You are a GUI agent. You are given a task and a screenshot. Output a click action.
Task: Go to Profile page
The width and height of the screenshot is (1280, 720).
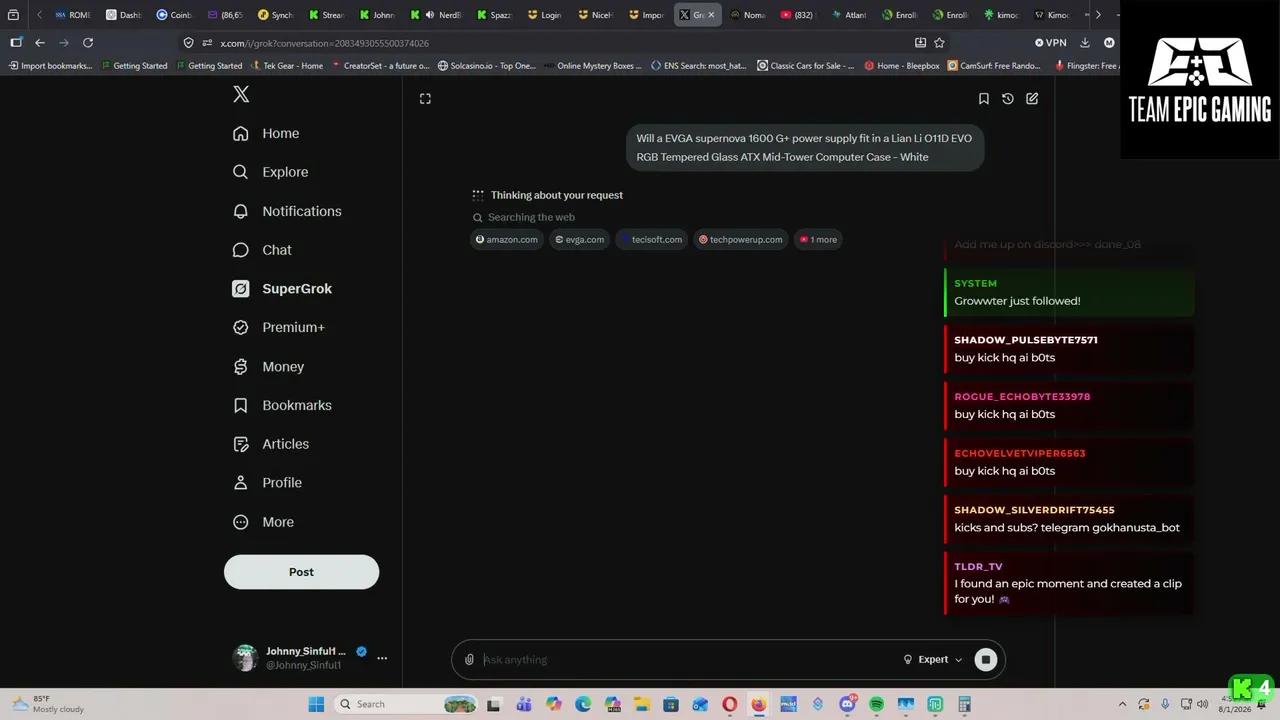point(267,483)
